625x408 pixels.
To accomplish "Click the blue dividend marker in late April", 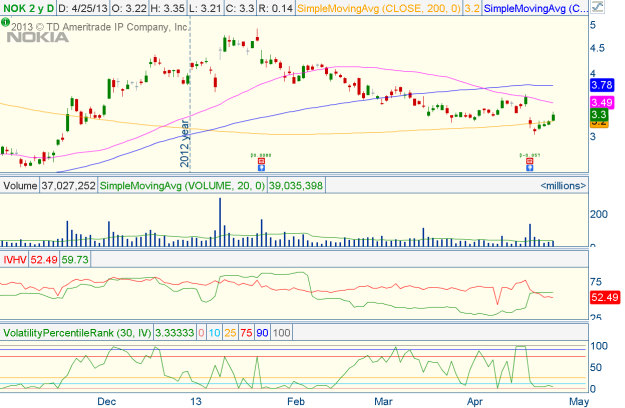I will (x=529, y=166).
